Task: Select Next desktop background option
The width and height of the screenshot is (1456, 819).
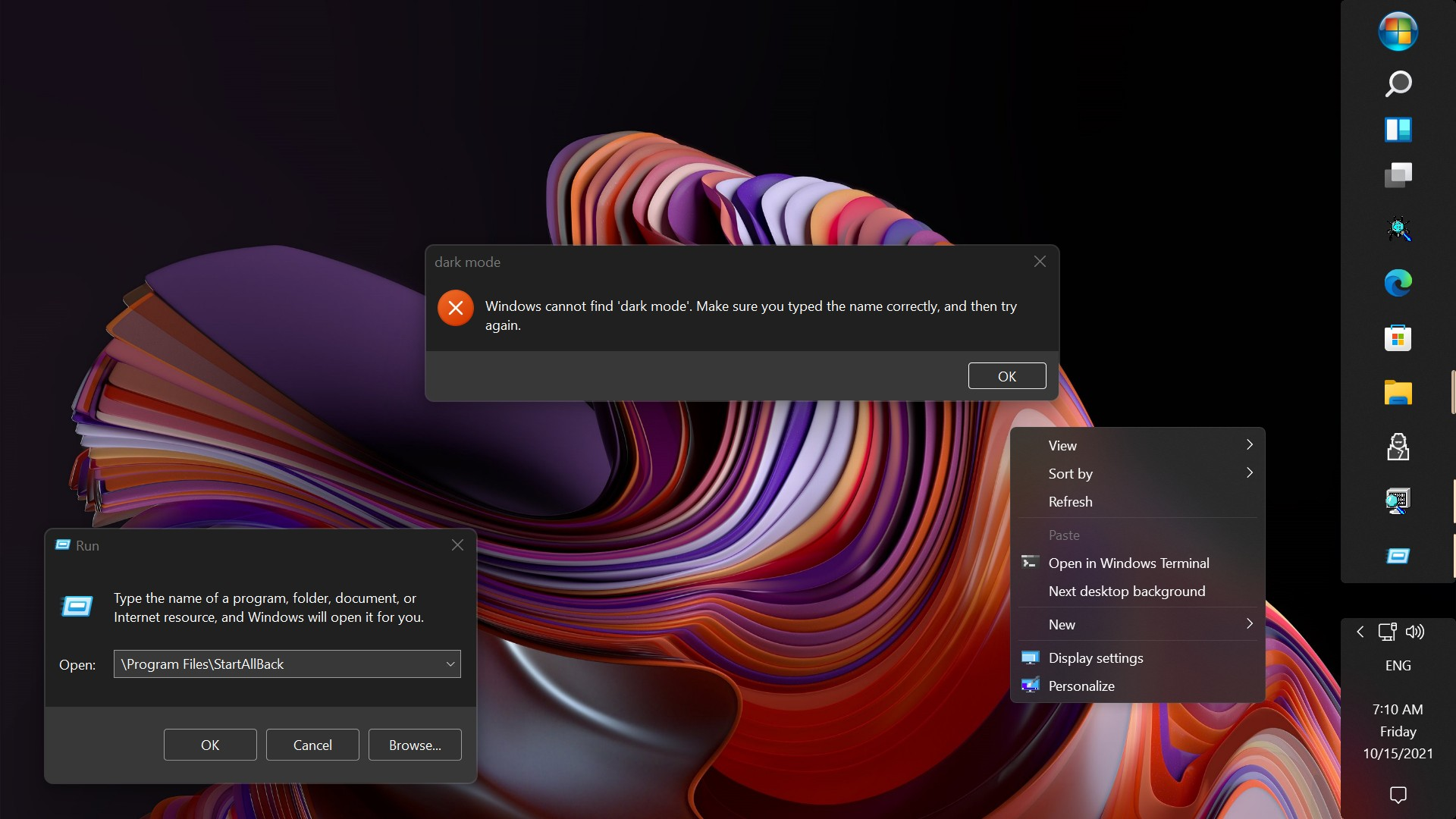Action: click(1126, 590)
